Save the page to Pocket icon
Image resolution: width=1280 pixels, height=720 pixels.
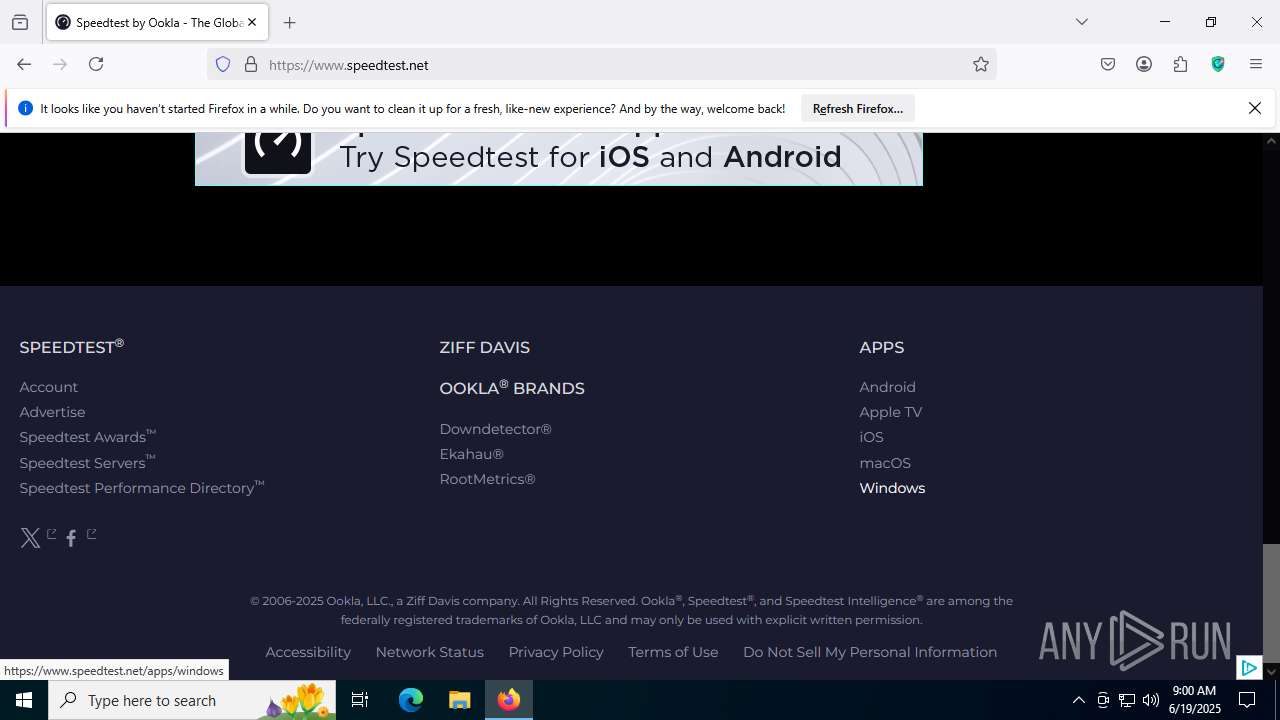[1108, 64]
